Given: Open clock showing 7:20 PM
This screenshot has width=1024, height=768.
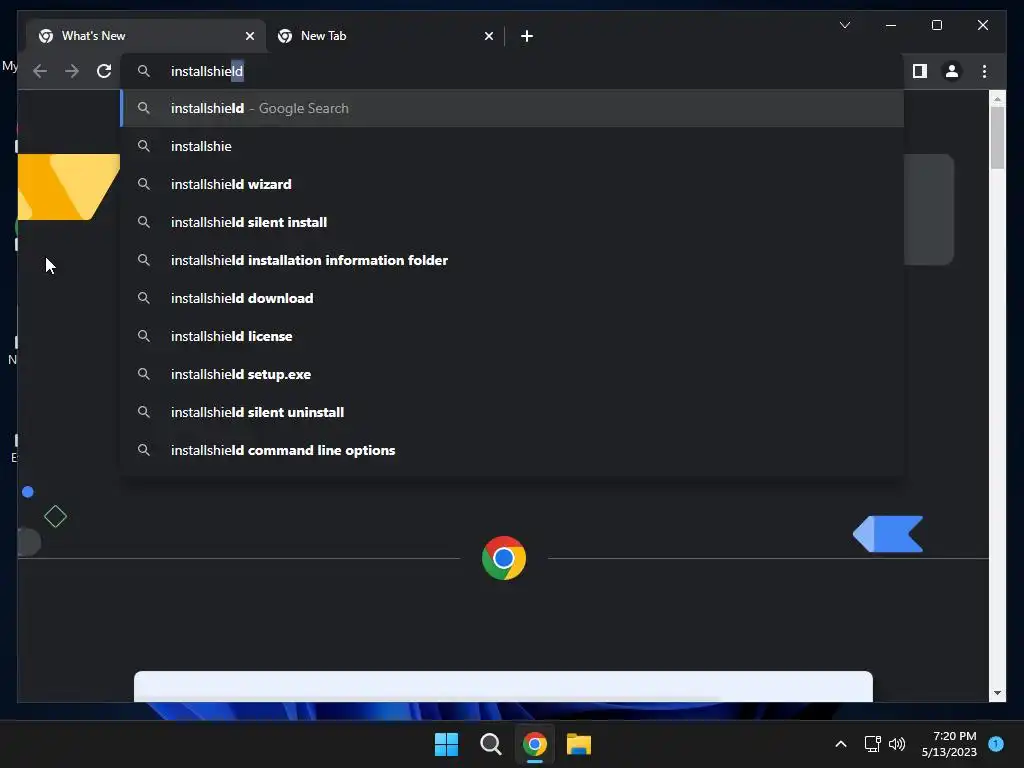Looking at the screenshot, I should tap(949, 744).
